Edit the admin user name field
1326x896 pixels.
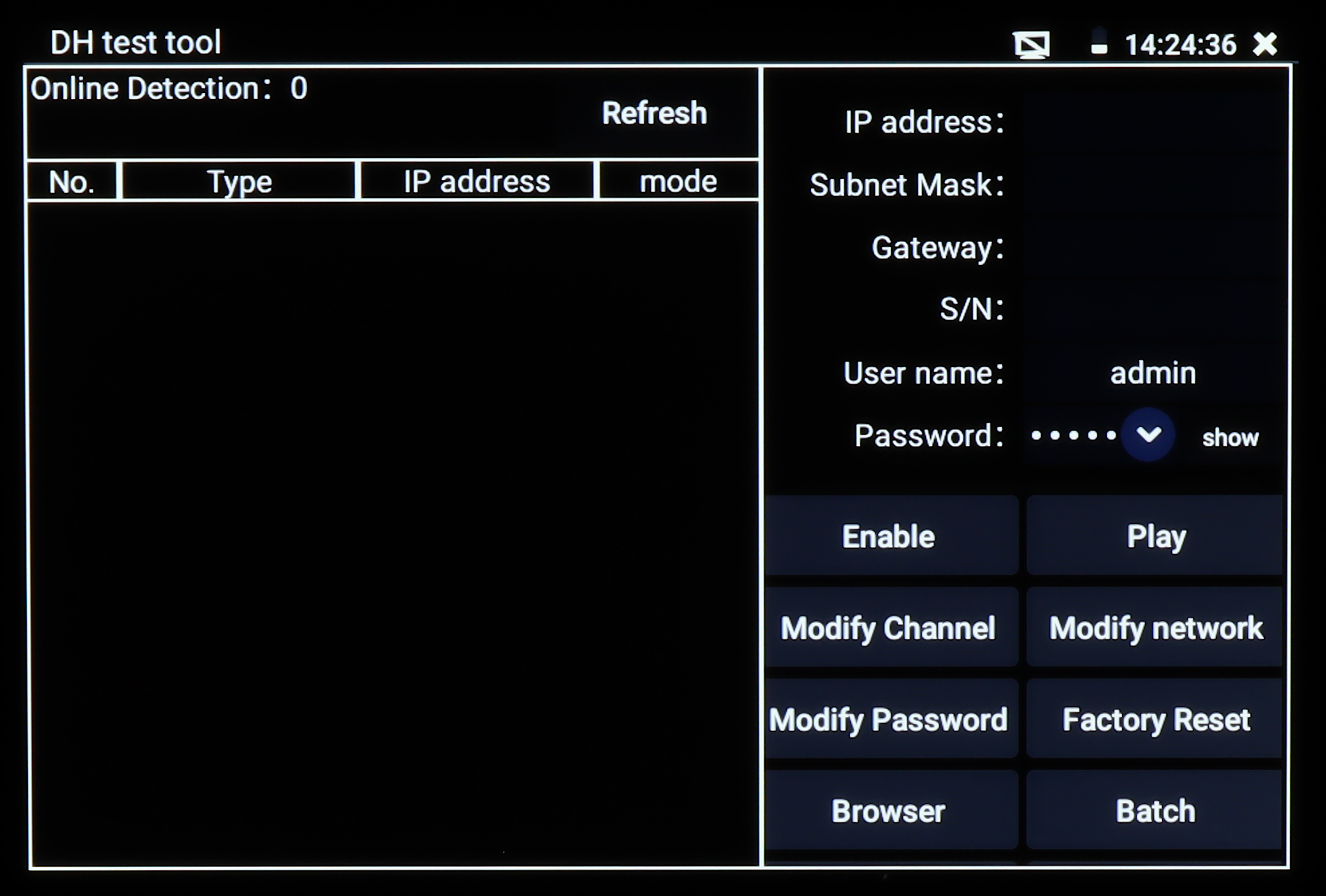point(1152,373)
